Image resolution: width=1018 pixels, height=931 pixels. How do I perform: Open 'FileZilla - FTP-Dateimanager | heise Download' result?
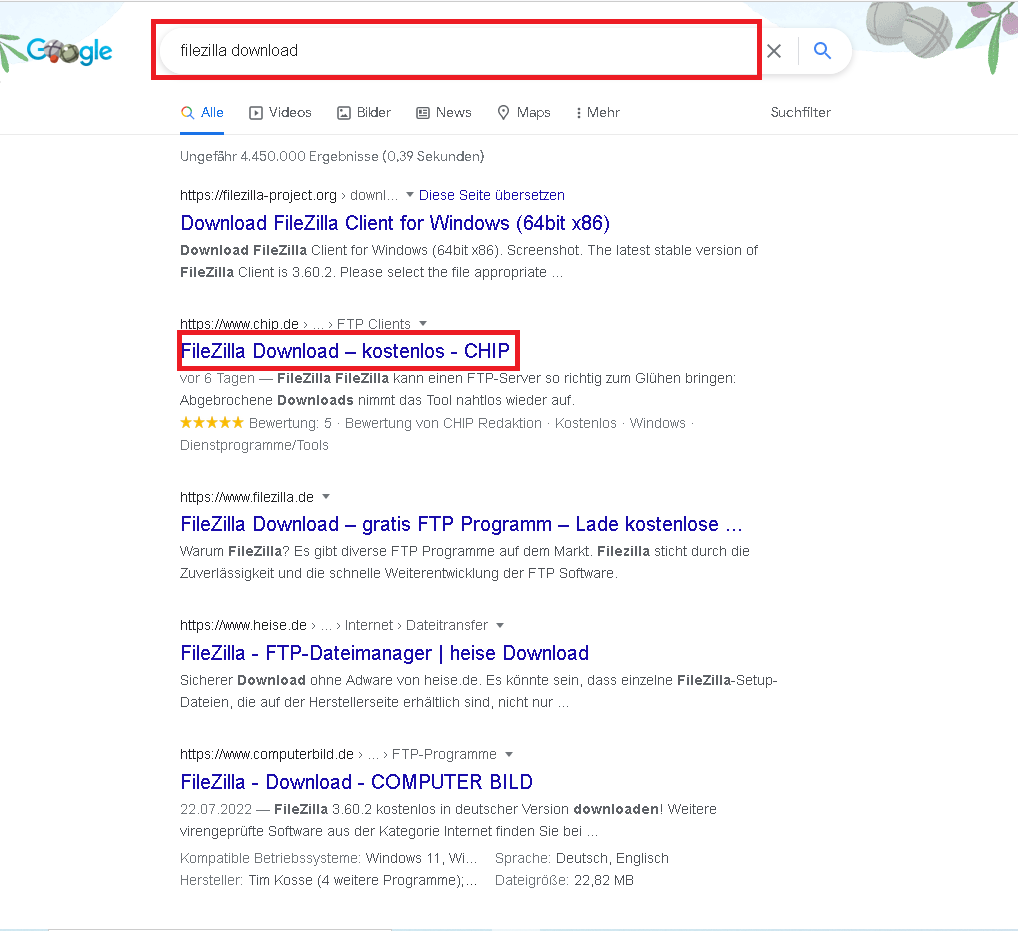tap(384, 653)
